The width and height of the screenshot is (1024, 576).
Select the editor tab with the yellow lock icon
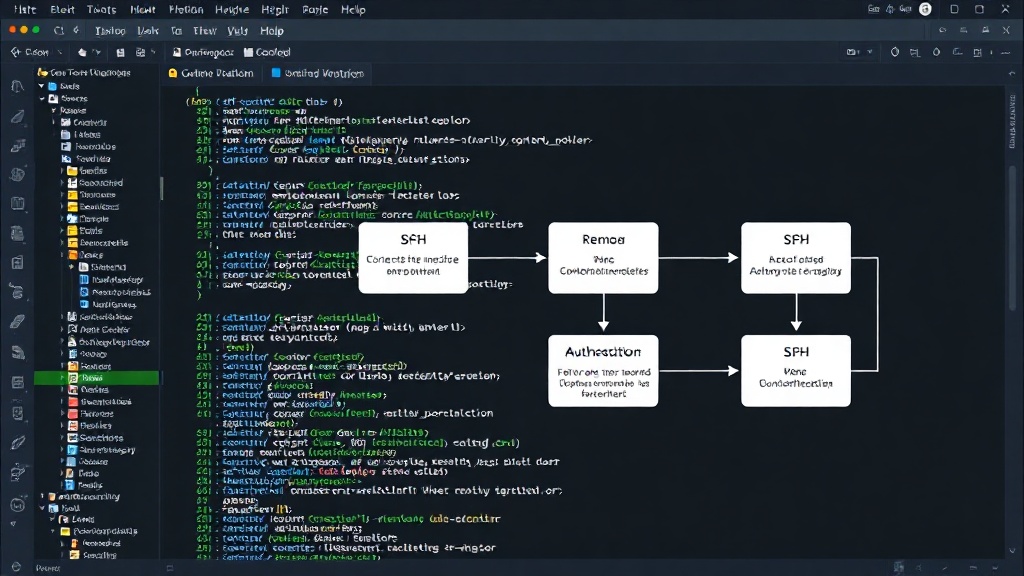click(x=211, y=73)
